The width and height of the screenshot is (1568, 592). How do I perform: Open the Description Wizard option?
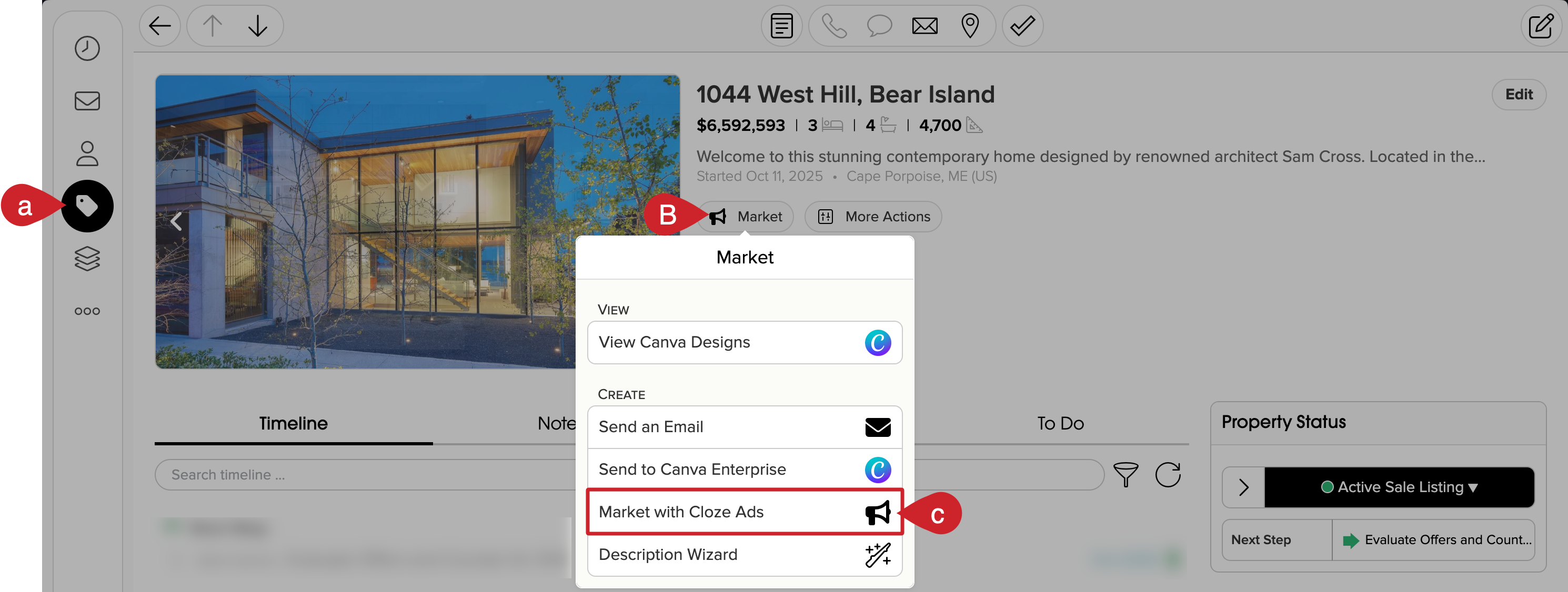(745, 555)
